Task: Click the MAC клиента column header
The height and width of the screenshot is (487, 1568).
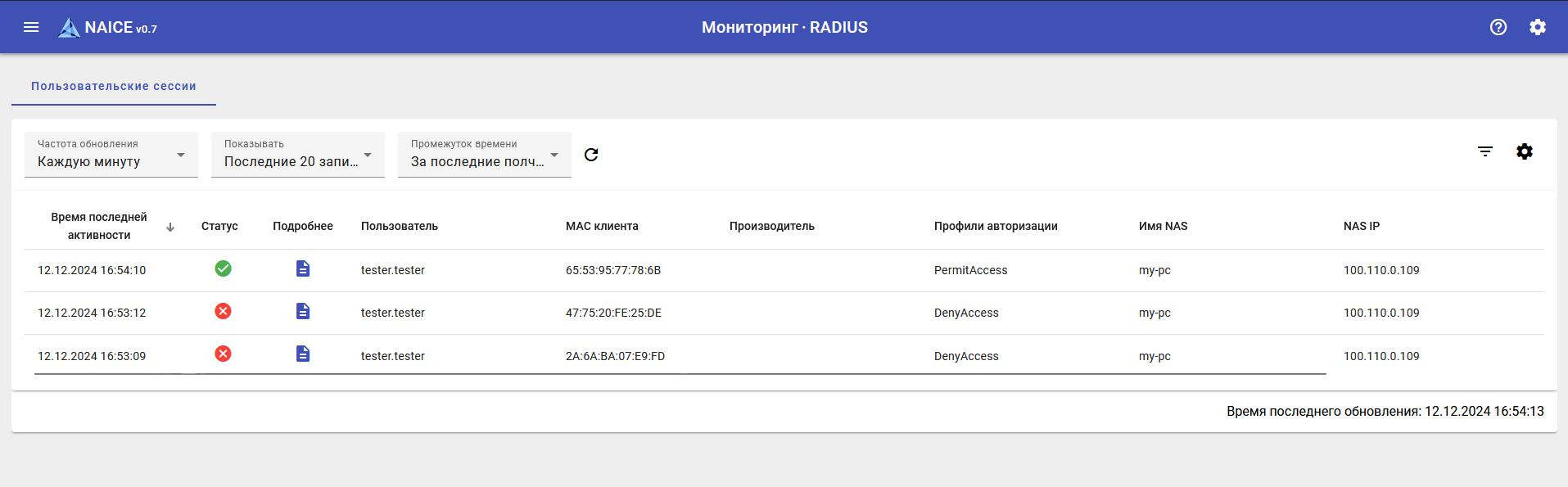Action: point(602,226)
